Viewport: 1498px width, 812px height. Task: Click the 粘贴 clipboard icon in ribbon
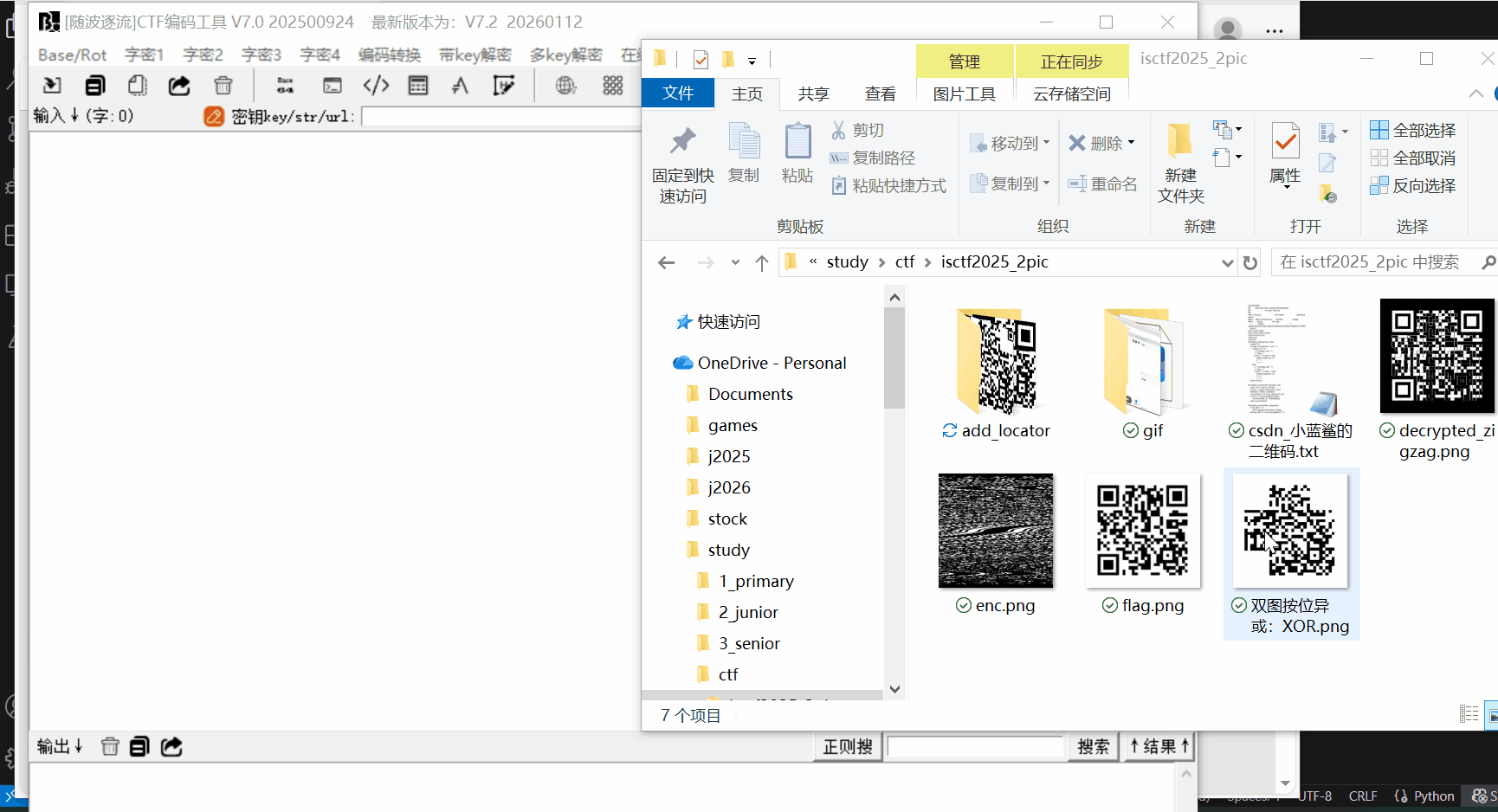point(797,141)
